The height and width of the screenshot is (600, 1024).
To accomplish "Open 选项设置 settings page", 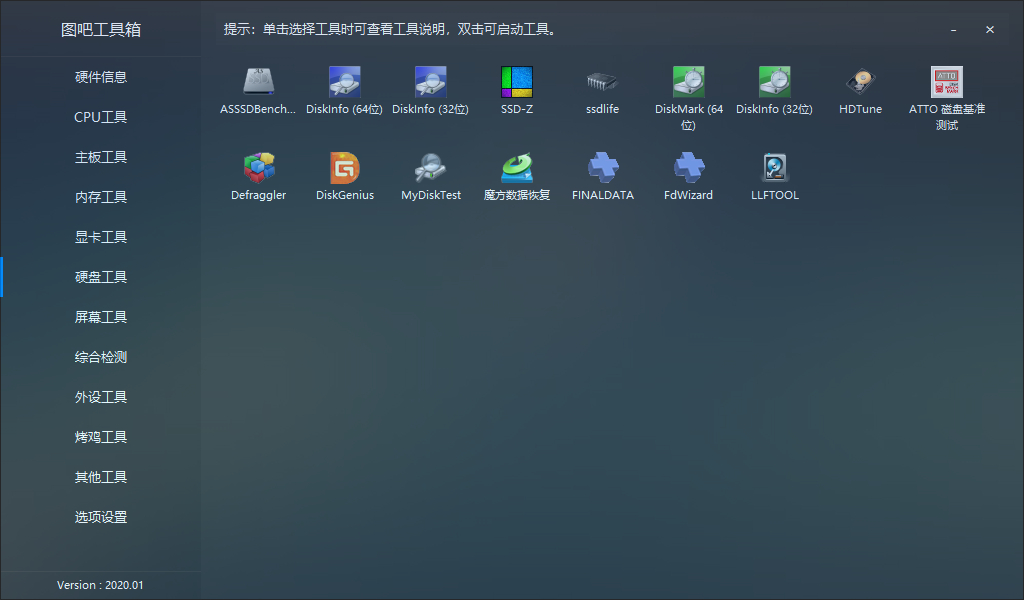I will [101, 517].
